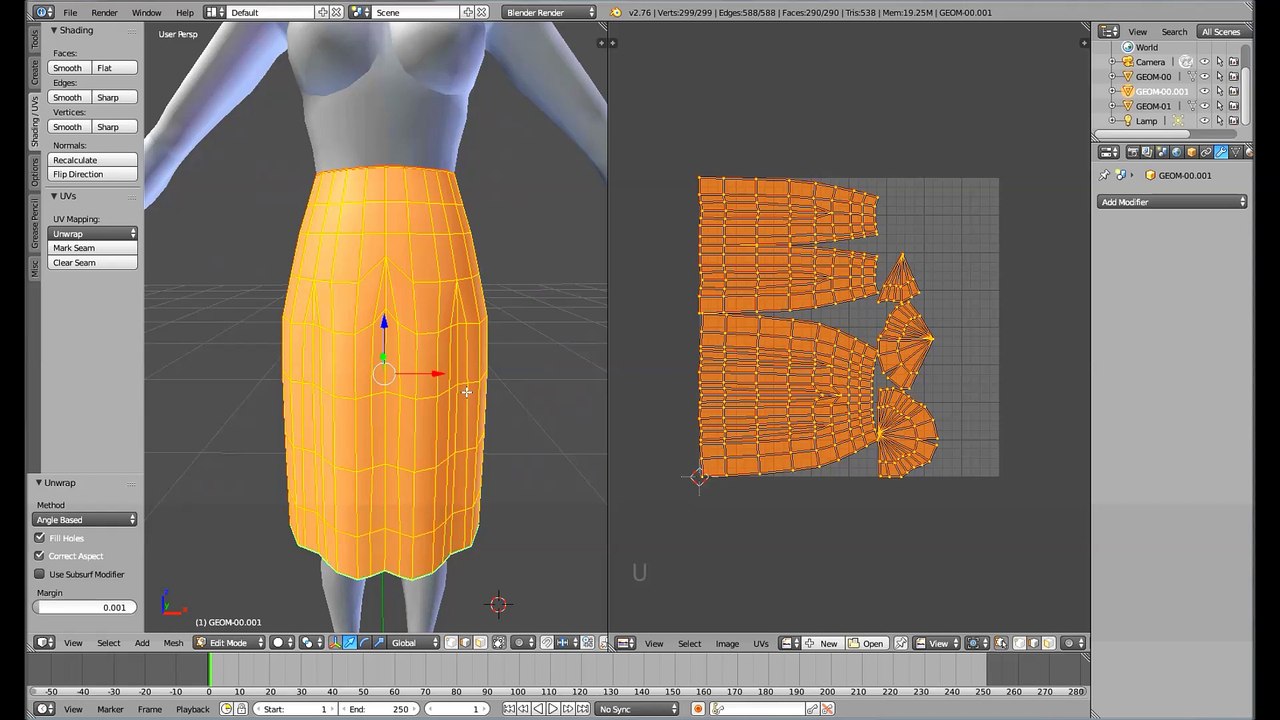The height and width of the screenshot is (720, 1280).
Task: Open the Unwrap dropdown under UV Mapping
Action: coord(93,233)
